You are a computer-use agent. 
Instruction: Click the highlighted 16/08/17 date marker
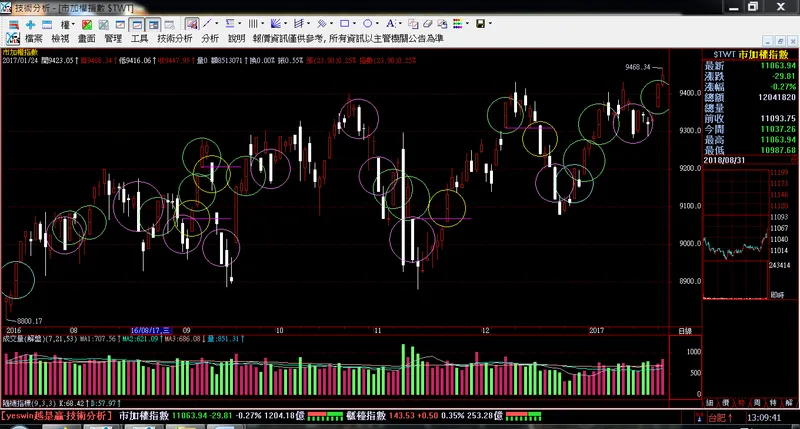[x=151, y=331]
